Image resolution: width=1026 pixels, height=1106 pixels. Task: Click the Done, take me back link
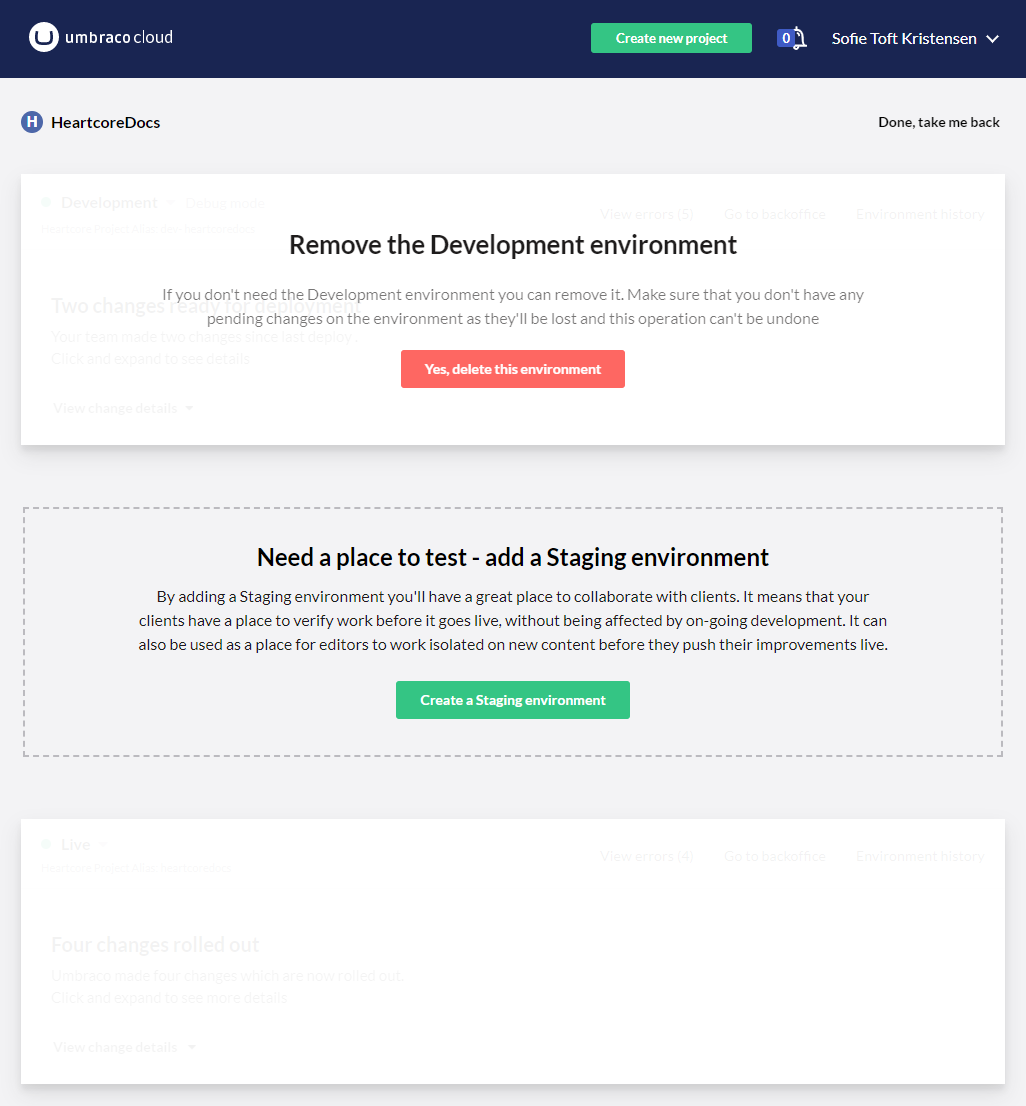click(x=939, y=122)
